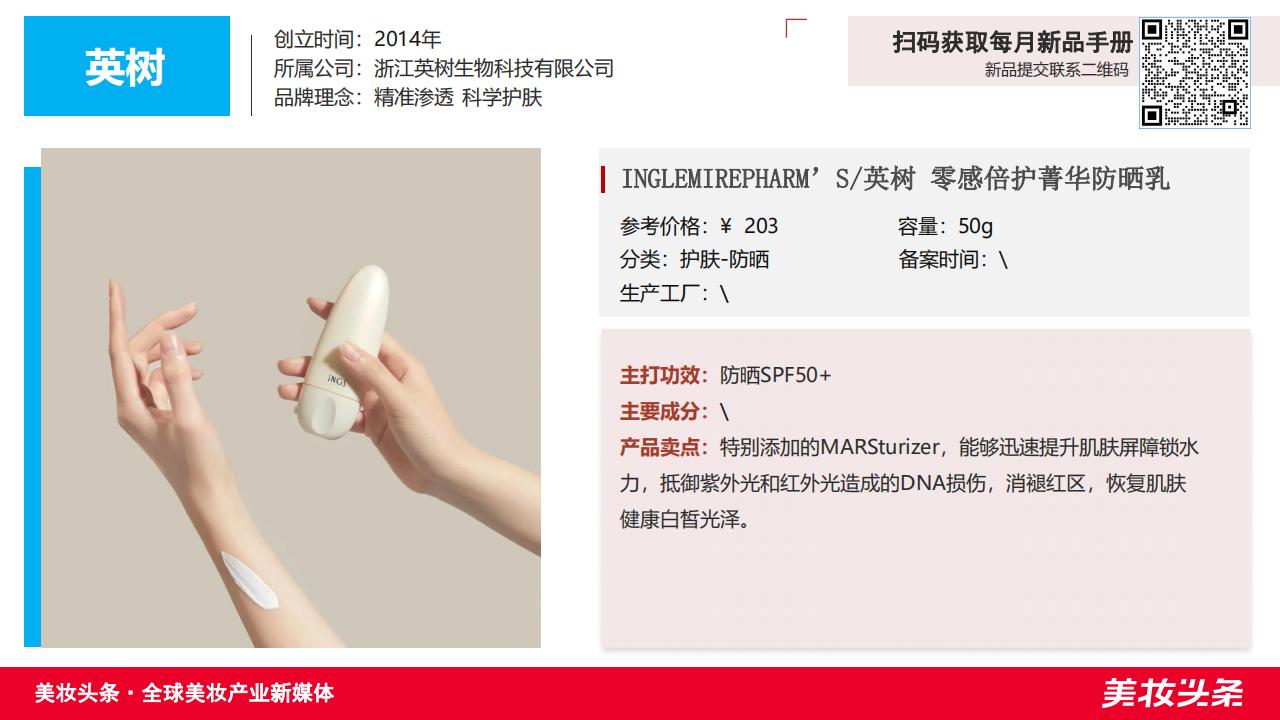Click the 创立时间 2014年 line

[x=358, y=40]
